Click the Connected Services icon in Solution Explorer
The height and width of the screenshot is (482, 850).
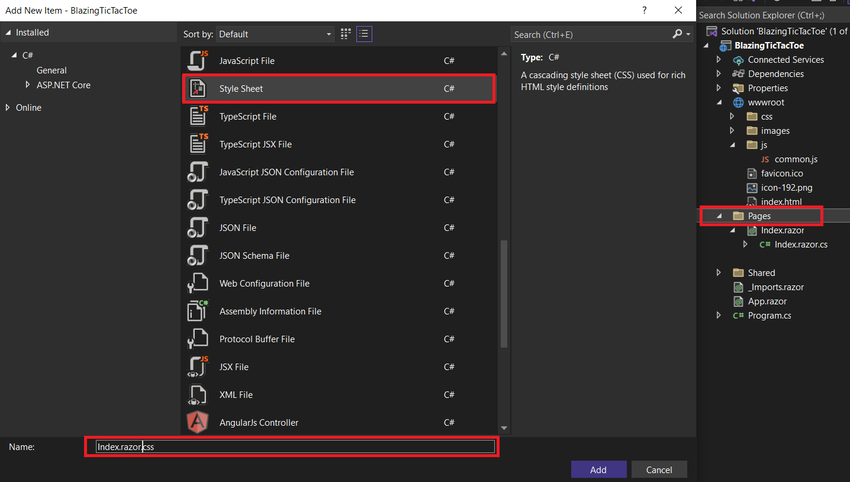tap(738, 60)
